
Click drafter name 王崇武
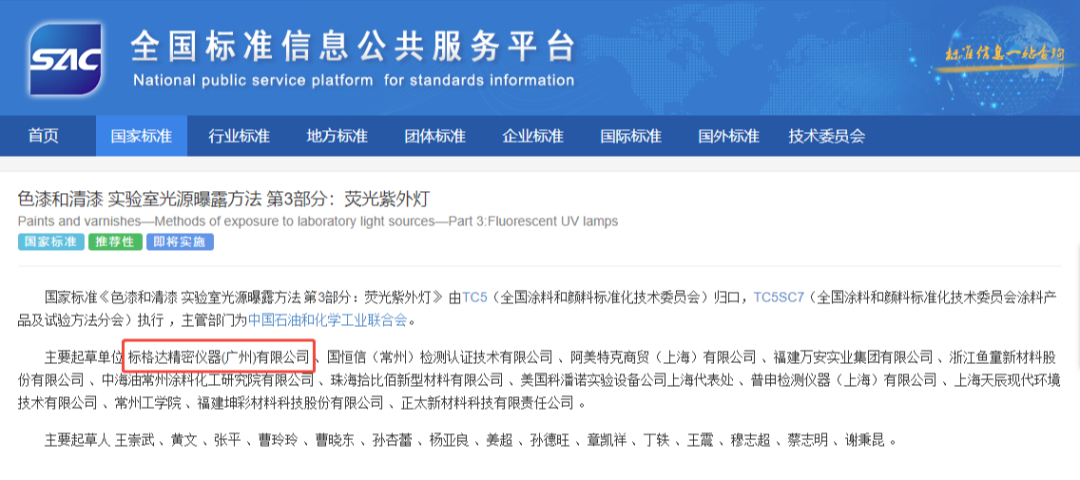tap(135, 440)
